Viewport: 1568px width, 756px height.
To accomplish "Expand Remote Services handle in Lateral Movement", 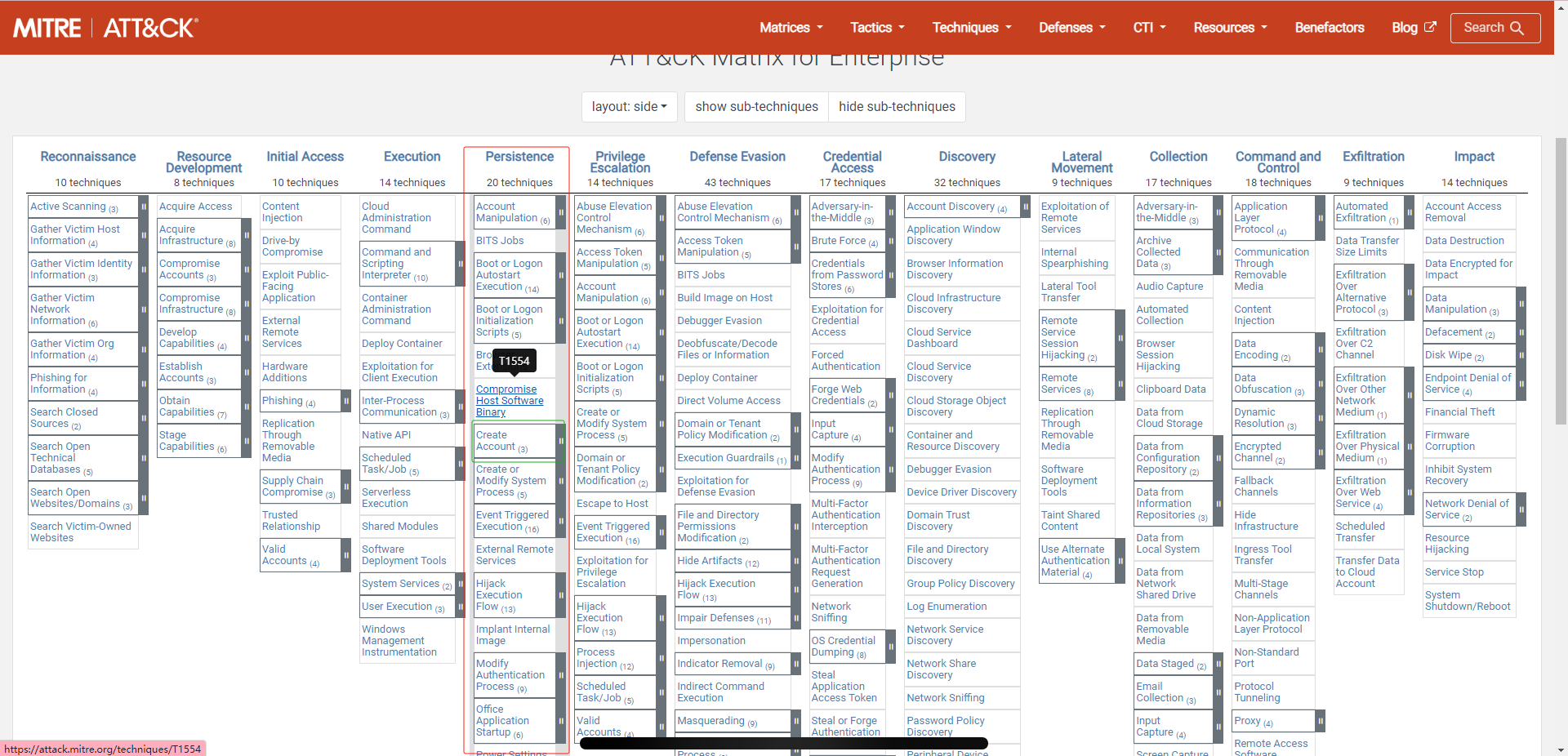I will pyautogui.click(x=1120, y=384).
